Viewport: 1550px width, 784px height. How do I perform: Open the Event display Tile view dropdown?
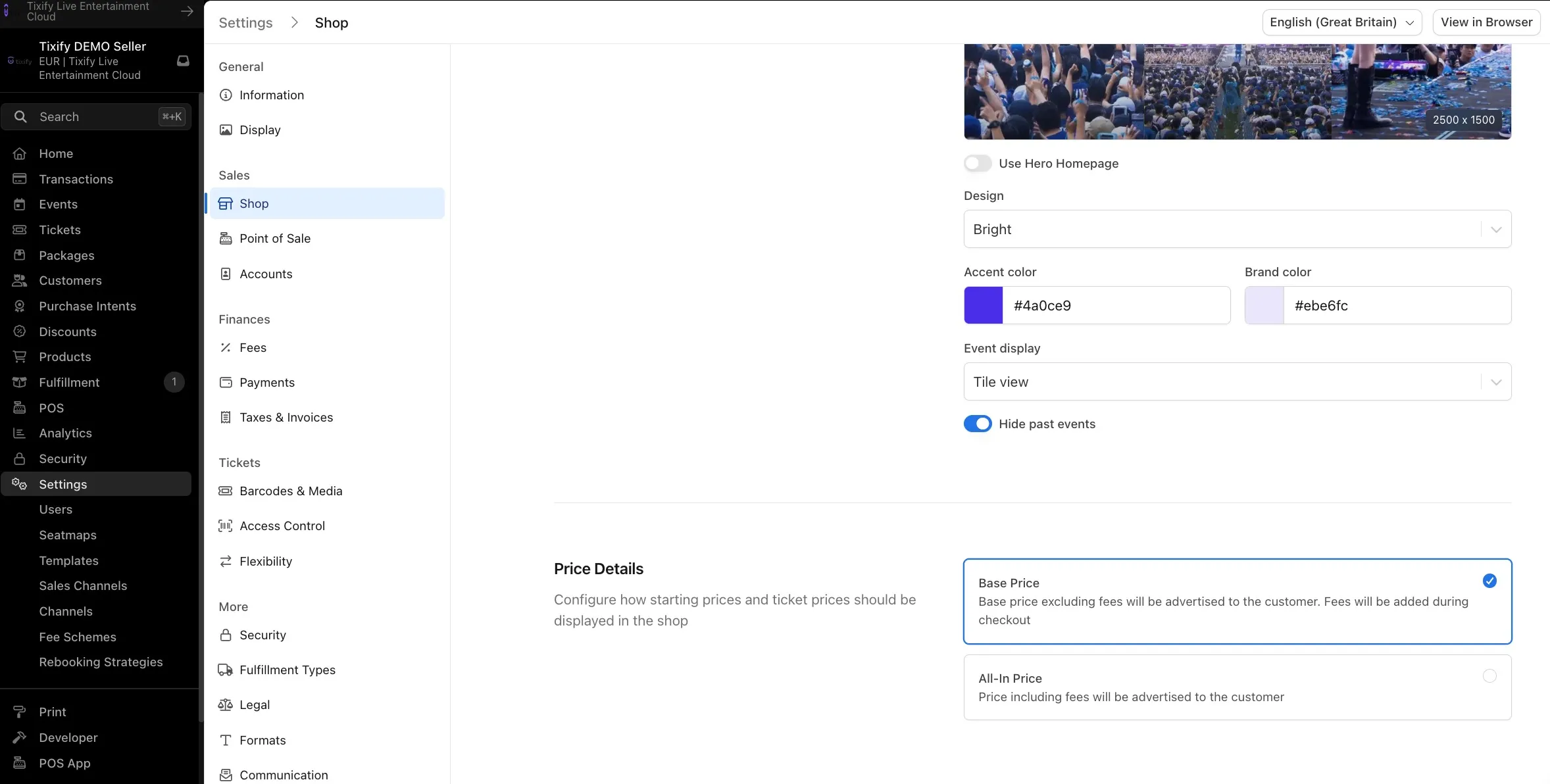point(1237,381)
